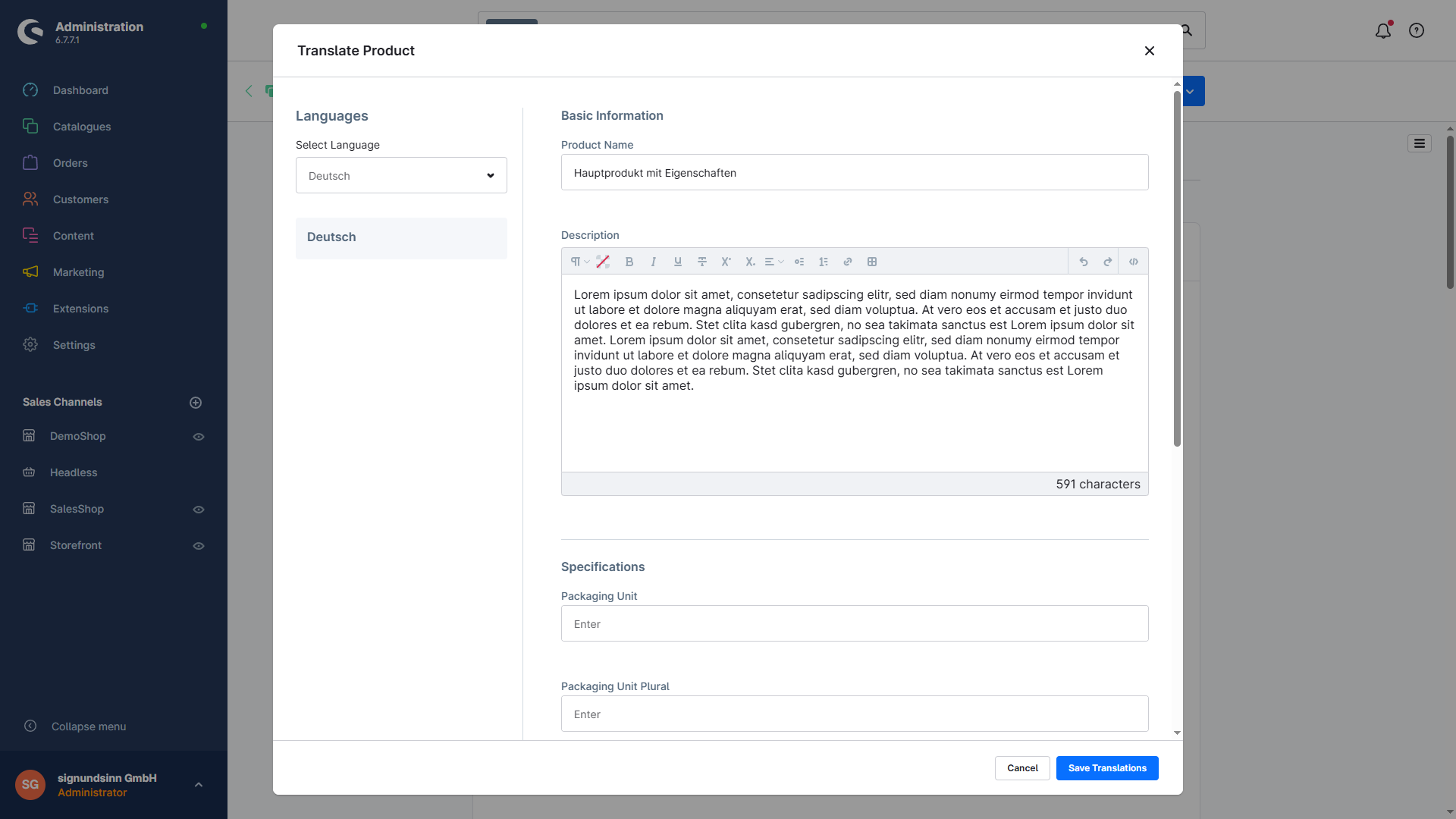Expand the paragraph format dropdown
Image resolution: width=1456 pixels, height=819 pixels.
click(x=579, y=262)
